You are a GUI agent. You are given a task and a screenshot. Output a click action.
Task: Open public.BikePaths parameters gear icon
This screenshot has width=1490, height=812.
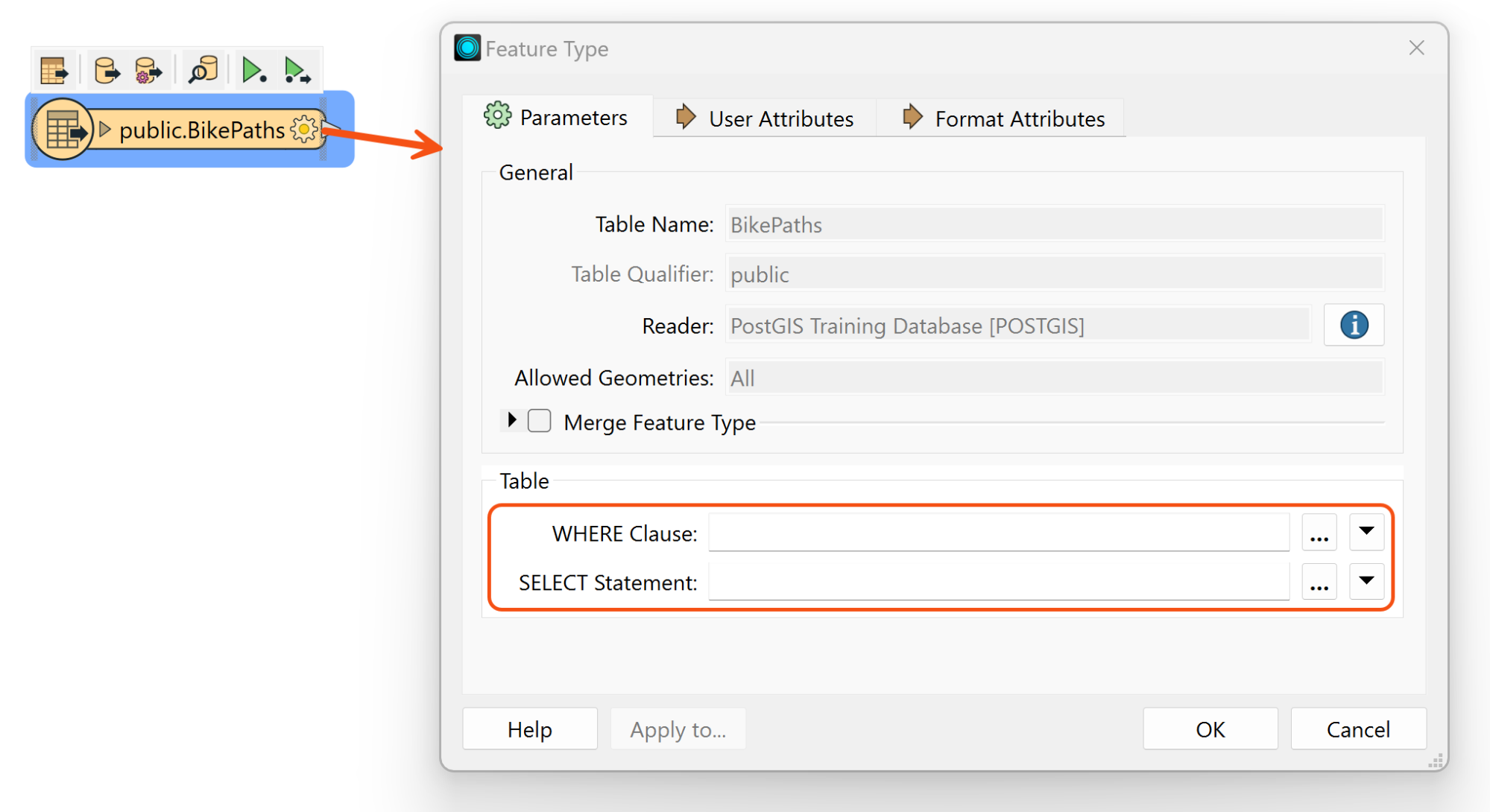coord(304,130)
